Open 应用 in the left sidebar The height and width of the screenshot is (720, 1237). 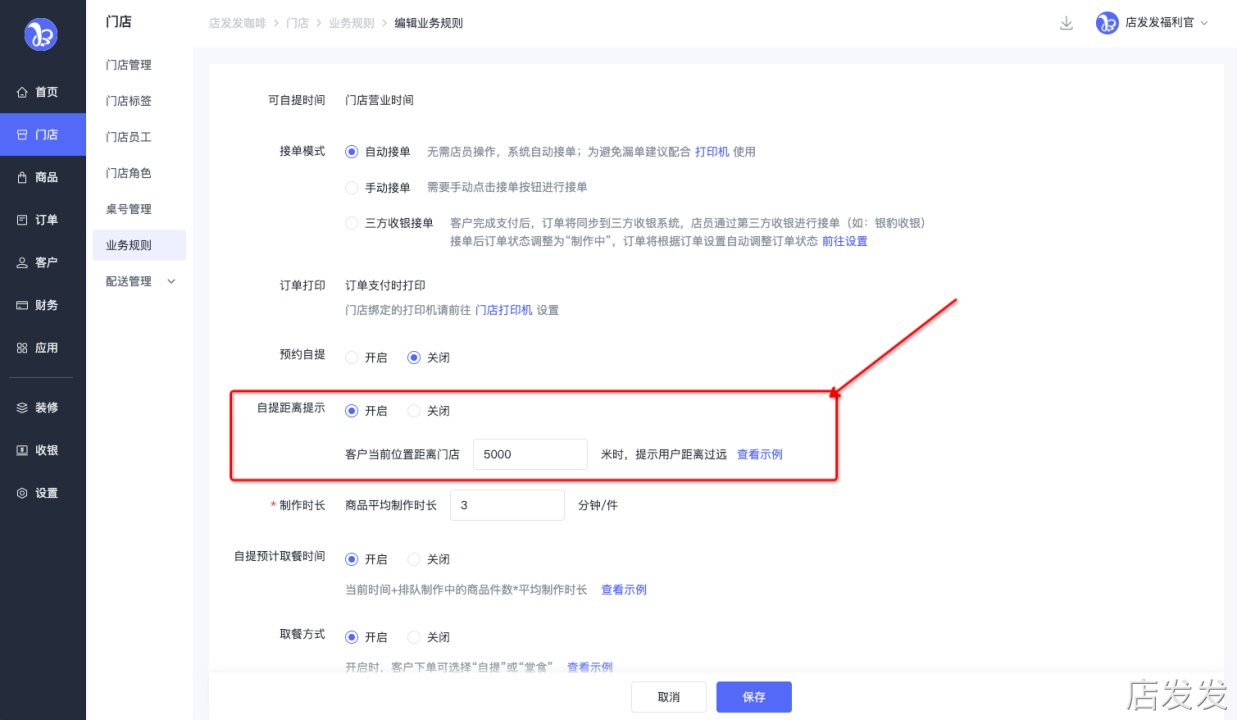43,348
